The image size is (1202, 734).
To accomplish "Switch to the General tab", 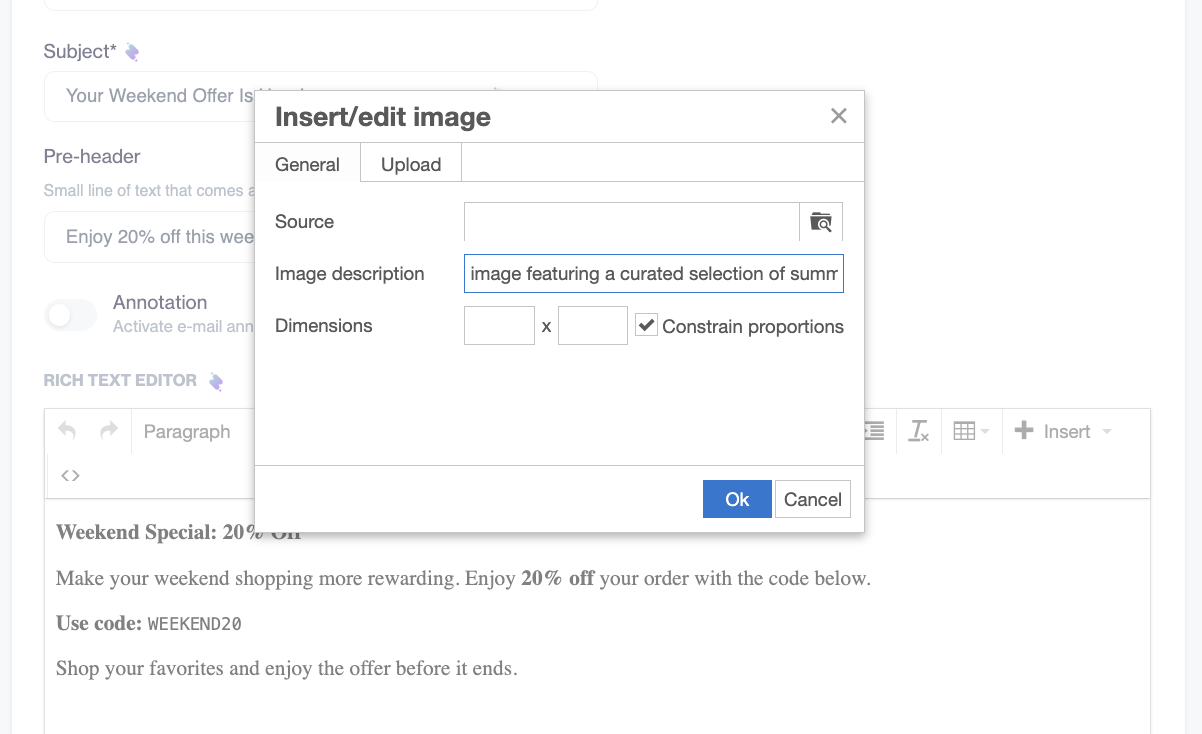I will (x=308, y=164).
